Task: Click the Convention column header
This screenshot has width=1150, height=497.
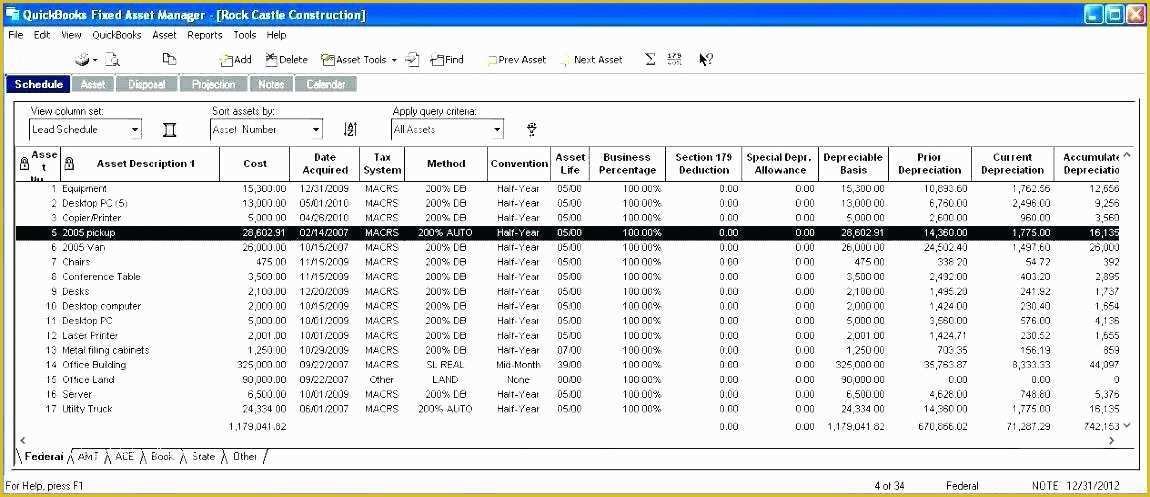Action: tap(519, 164)
